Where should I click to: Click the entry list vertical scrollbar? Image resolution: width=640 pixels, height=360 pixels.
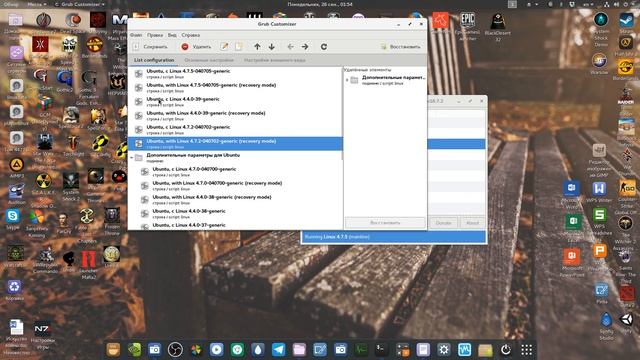pos(342,114)
